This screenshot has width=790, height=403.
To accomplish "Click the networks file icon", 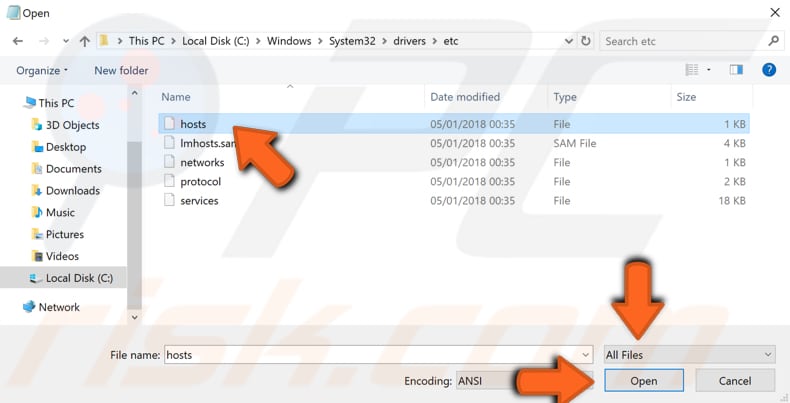I will [169, 162].
